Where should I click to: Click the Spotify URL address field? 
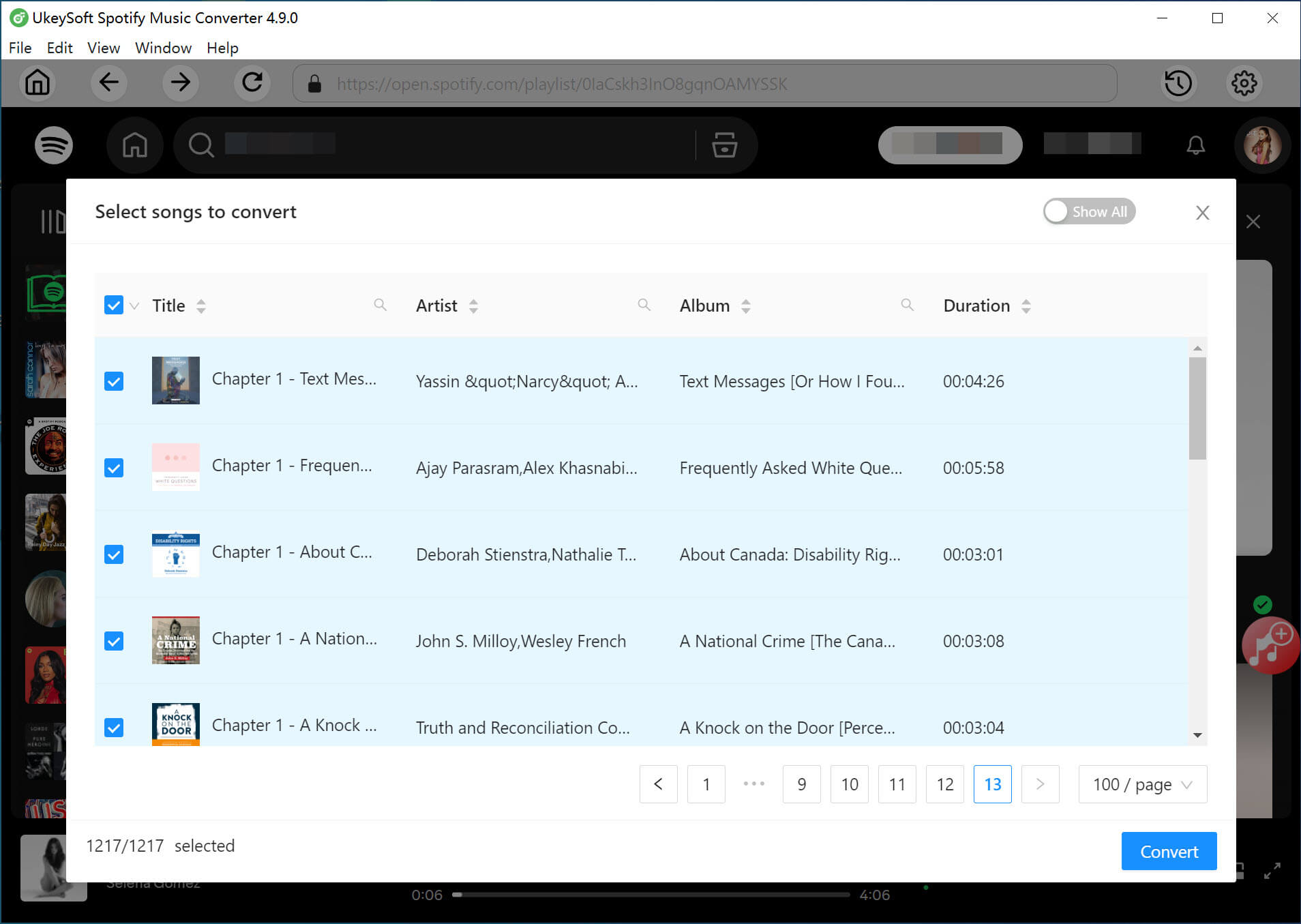(x=704, y=84)
